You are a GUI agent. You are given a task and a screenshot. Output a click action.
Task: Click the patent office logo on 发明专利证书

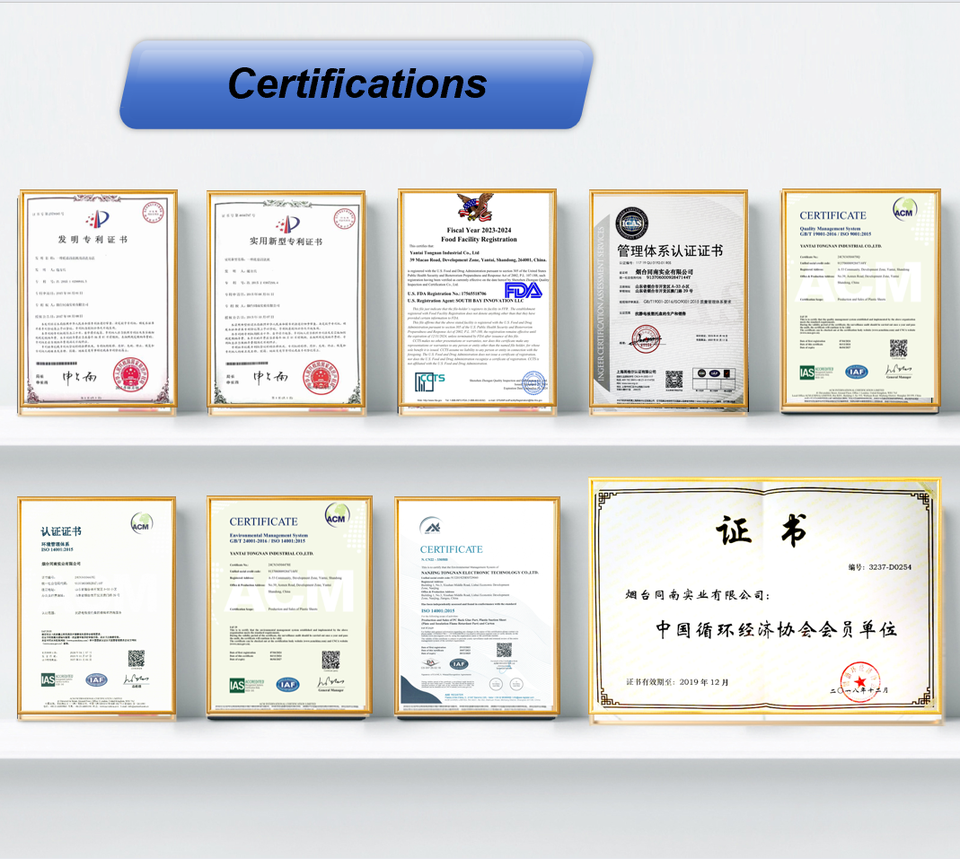click(97, 219)
